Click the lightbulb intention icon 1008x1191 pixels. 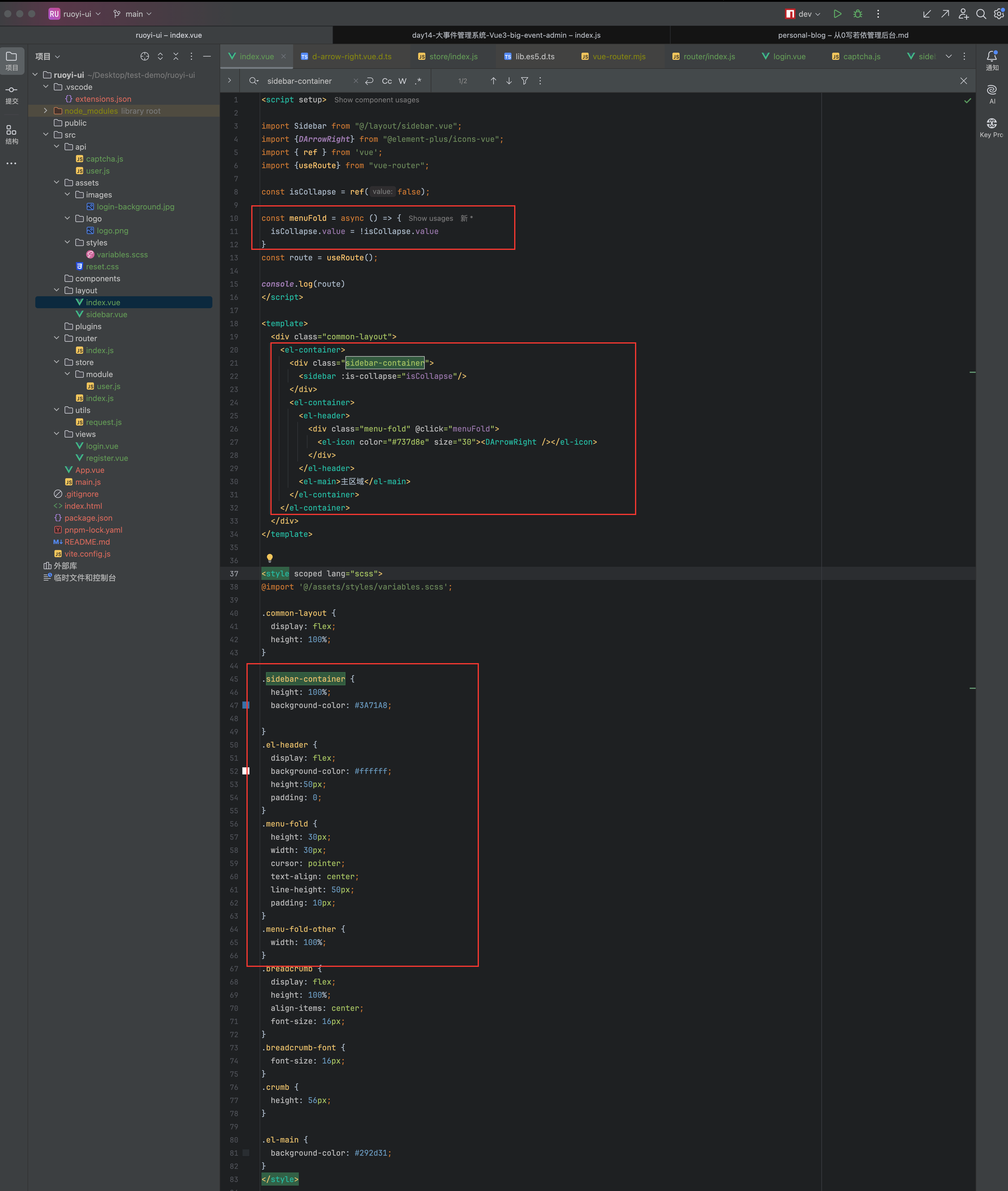270,557
